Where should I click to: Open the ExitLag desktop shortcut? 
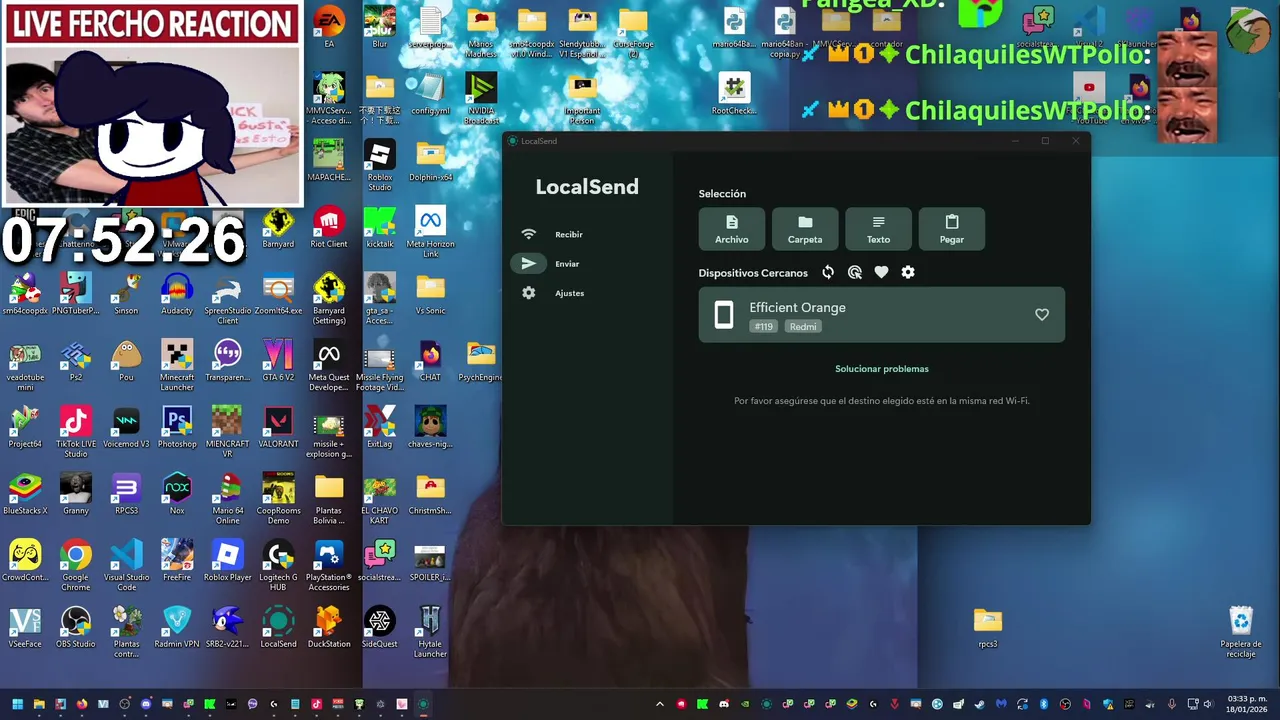point(380,428)
